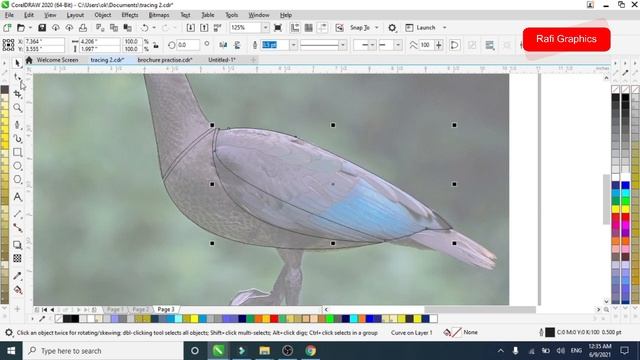
Task: Click the Type here to search box
Action: tap(103, 351)
